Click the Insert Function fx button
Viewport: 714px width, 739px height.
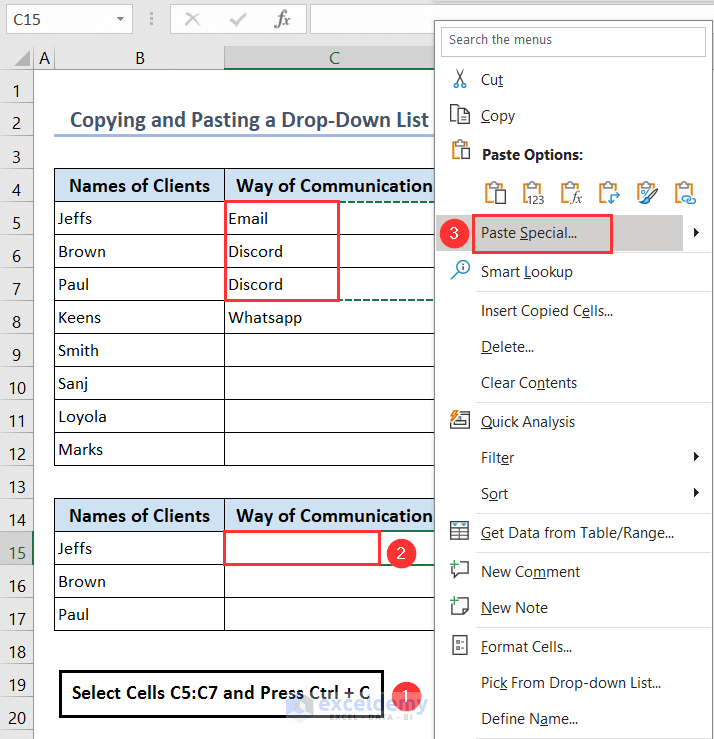283,19
